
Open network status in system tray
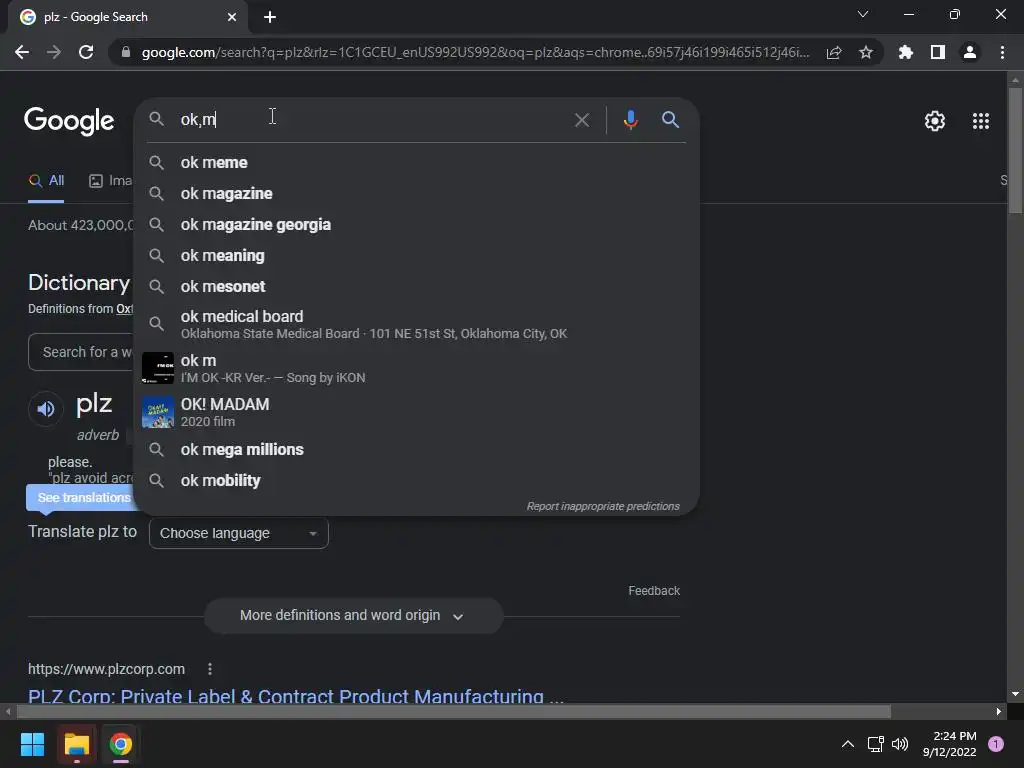pyautogui.click(x=875, y=744)
